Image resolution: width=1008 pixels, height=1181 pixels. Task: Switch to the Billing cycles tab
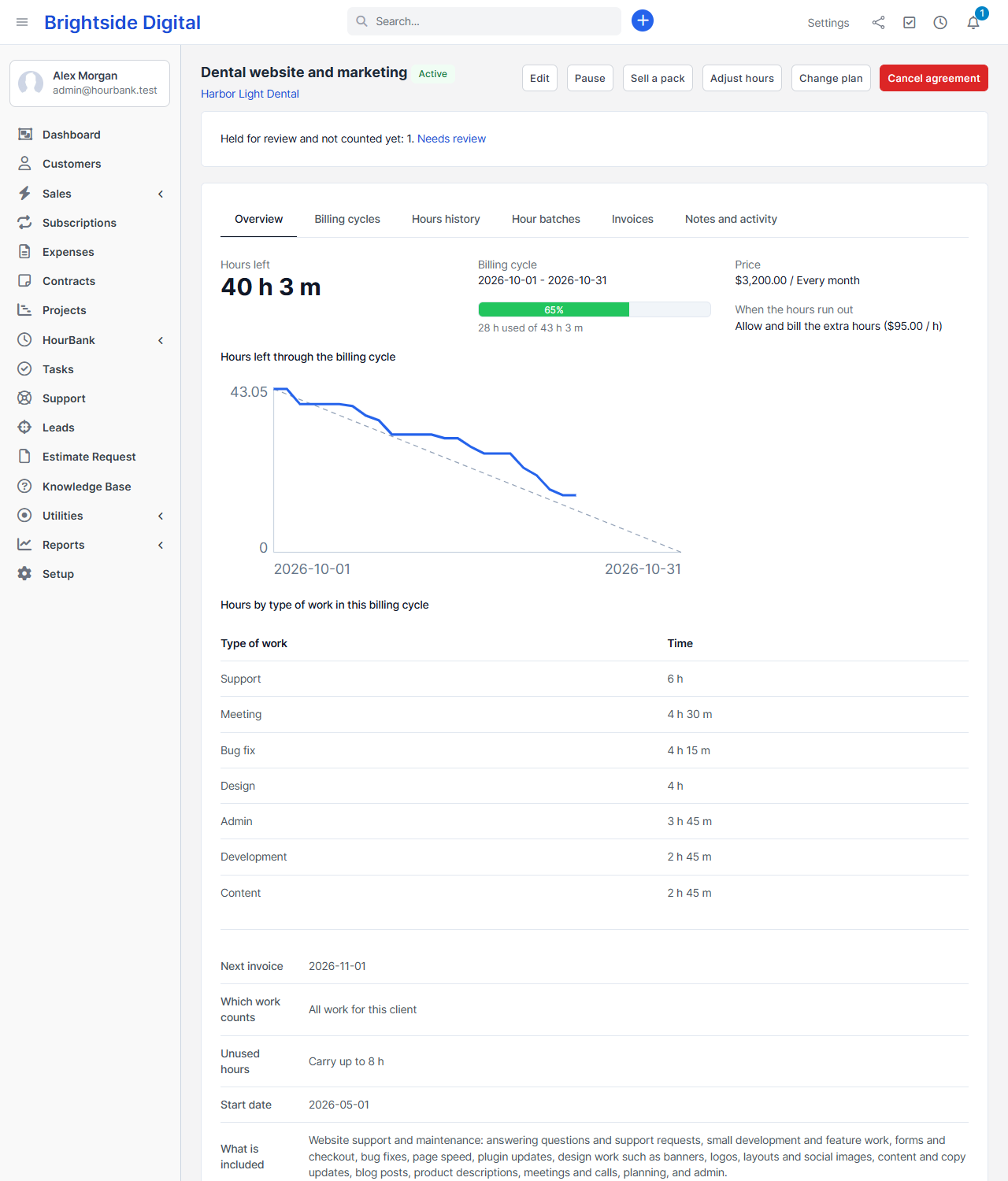(347, 219)
